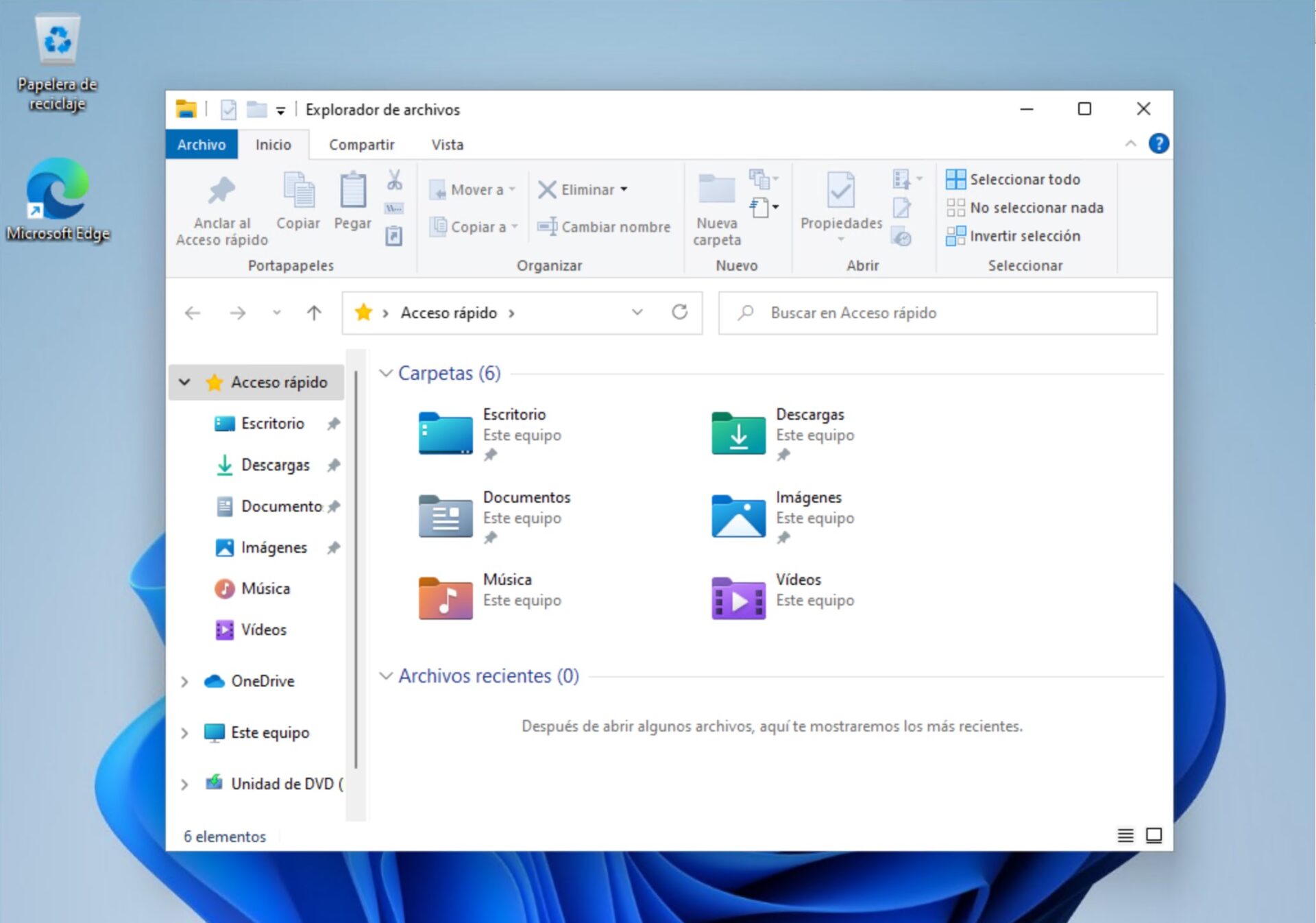Viewport: 1316px width, 923px height.
Task: Switch to details view at bottom right
Action: click(x=1125, y=836)
